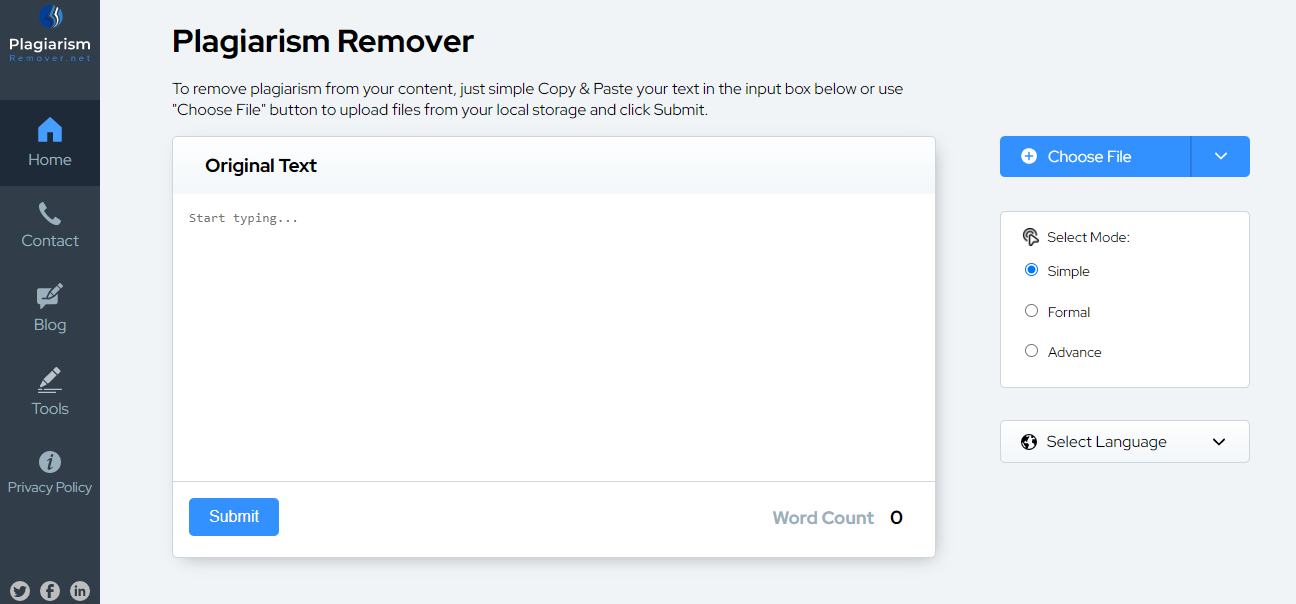
Task: Click the Blog pencil icon
Action: (x=49, y=297)
